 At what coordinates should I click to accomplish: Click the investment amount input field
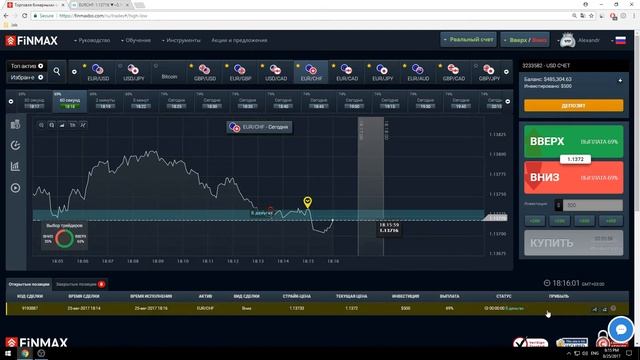pos(593,205)
